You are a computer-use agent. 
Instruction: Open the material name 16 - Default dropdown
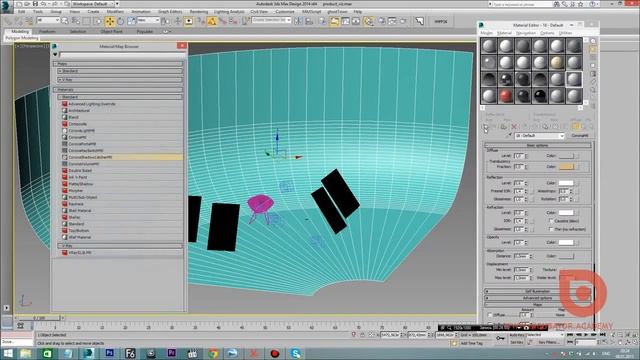[x=539, y=136]
